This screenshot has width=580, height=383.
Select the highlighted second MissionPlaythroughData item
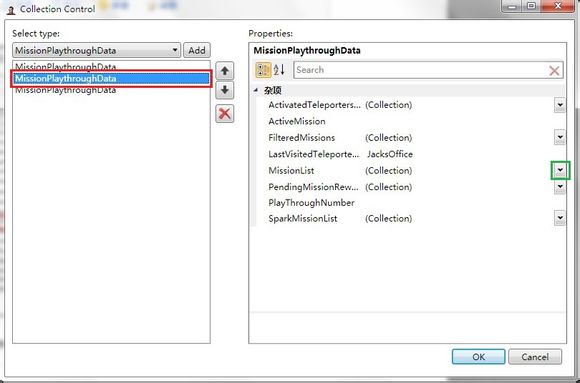tap(111, 78)
